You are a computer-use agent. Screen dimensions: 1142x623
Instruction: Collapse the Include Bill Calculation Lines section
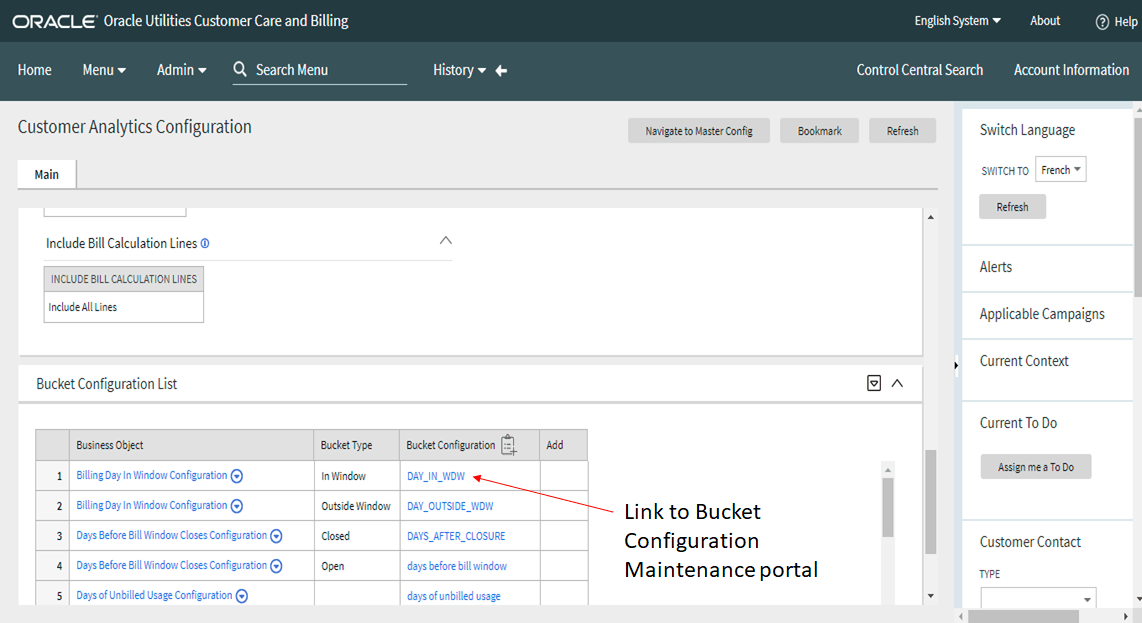[446, 240]
